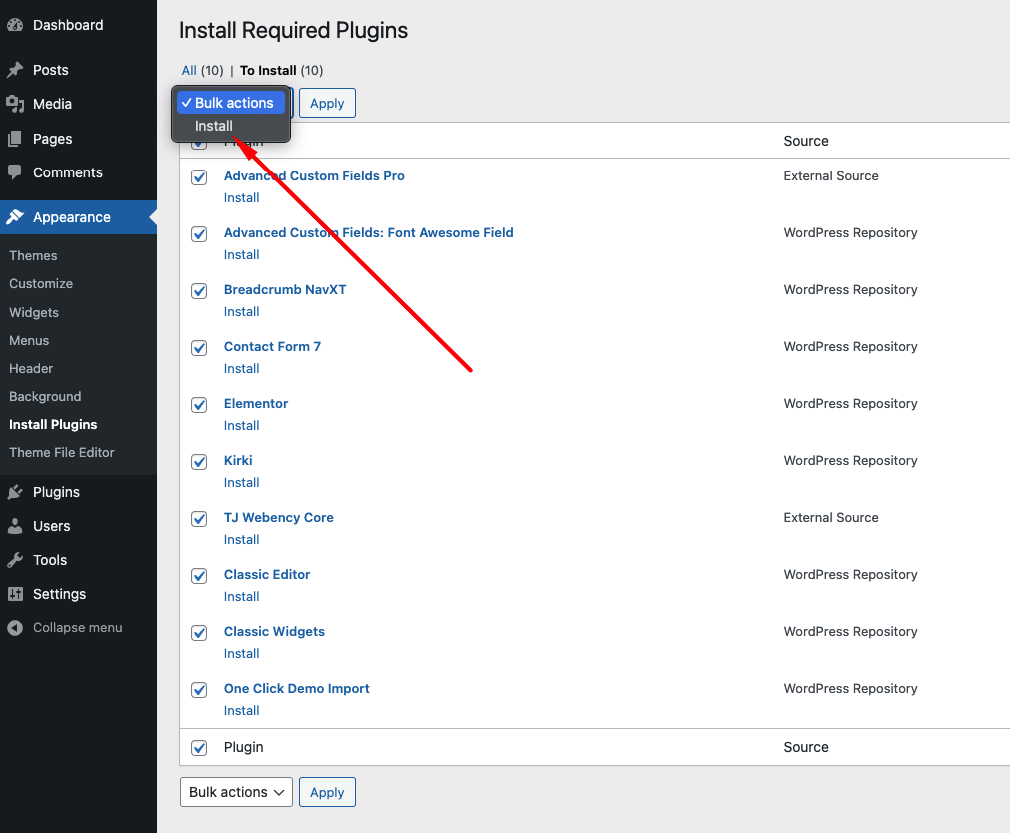Uncheck the TJ Webency Core checkbox
Image resolution: width=1010 pixels, height=833 pixels.
199,519
